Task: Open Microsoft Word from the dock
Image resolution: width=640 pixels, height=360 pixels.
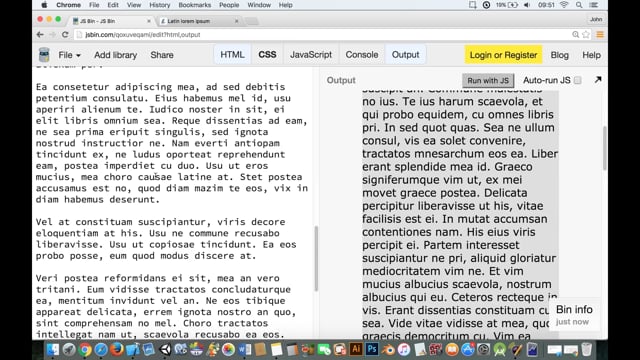Action: [x=245, y=350]
